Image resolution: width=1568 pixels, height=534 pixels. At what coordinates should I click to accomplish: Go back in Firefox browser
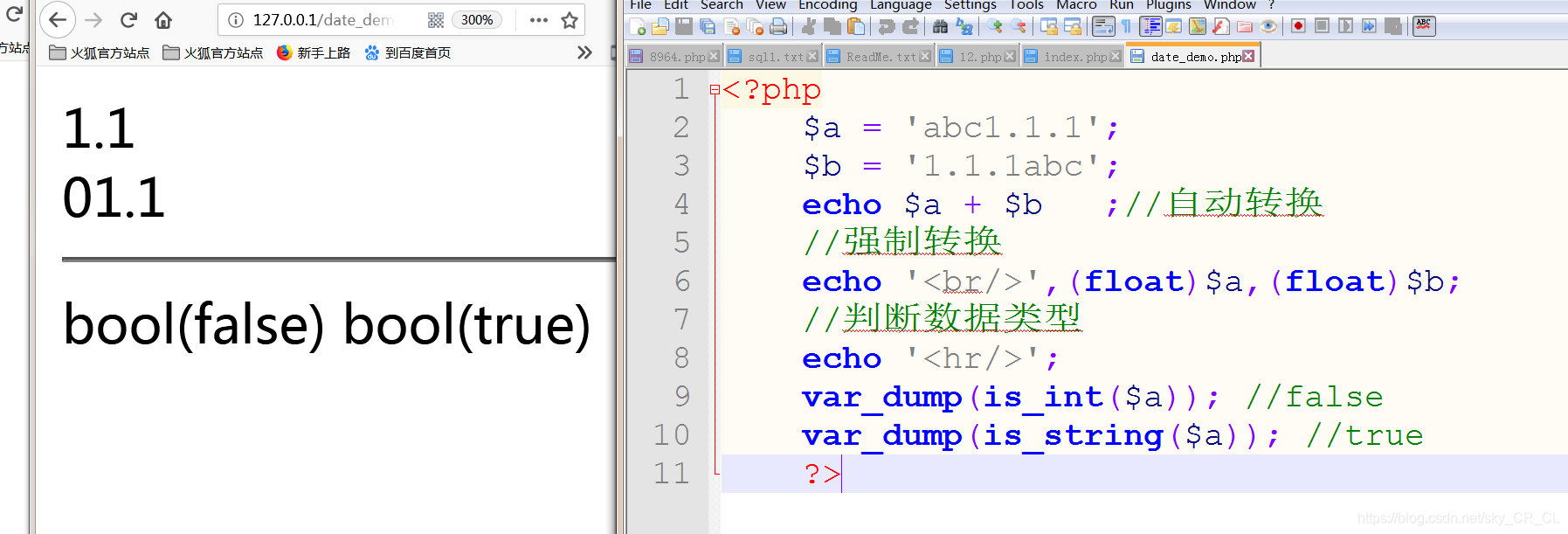point(58,20)
